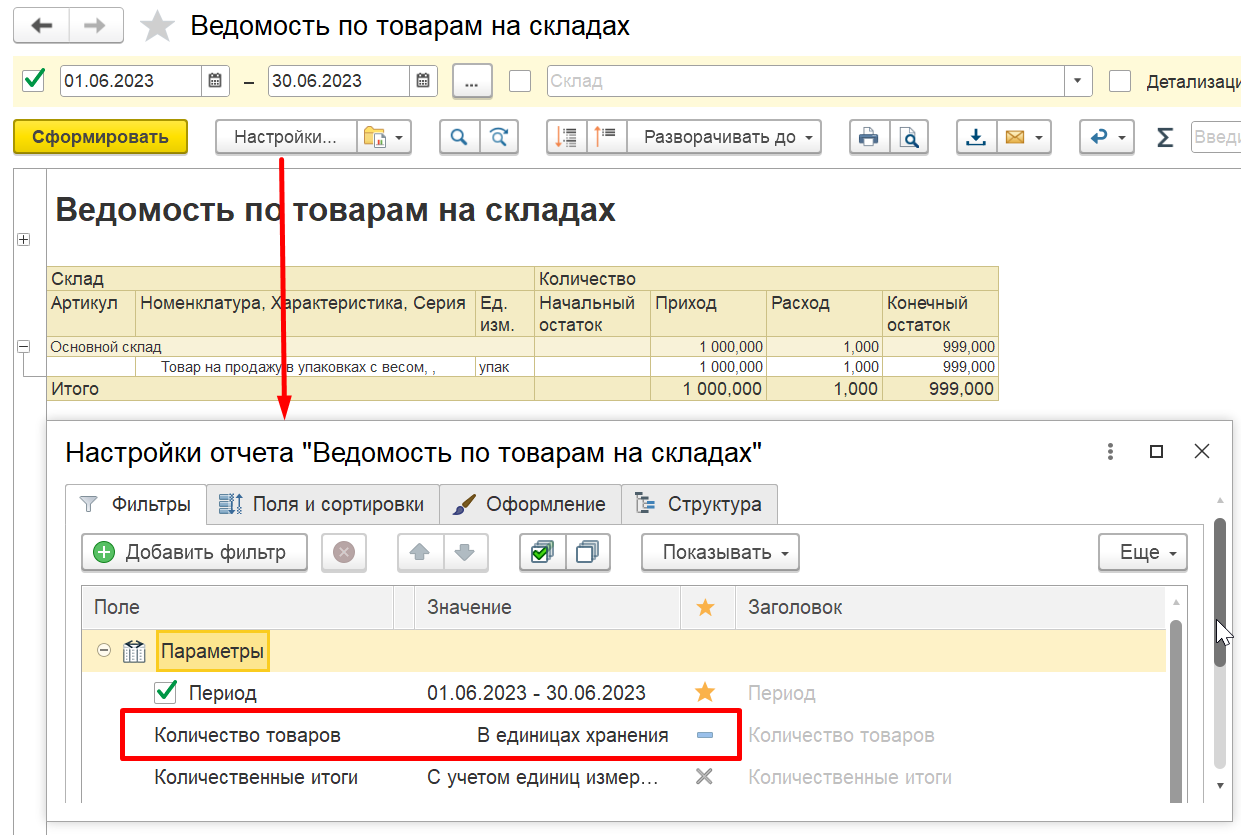Close the Настройки отчета dialog
The image size is (1241, 835).
1202,451
